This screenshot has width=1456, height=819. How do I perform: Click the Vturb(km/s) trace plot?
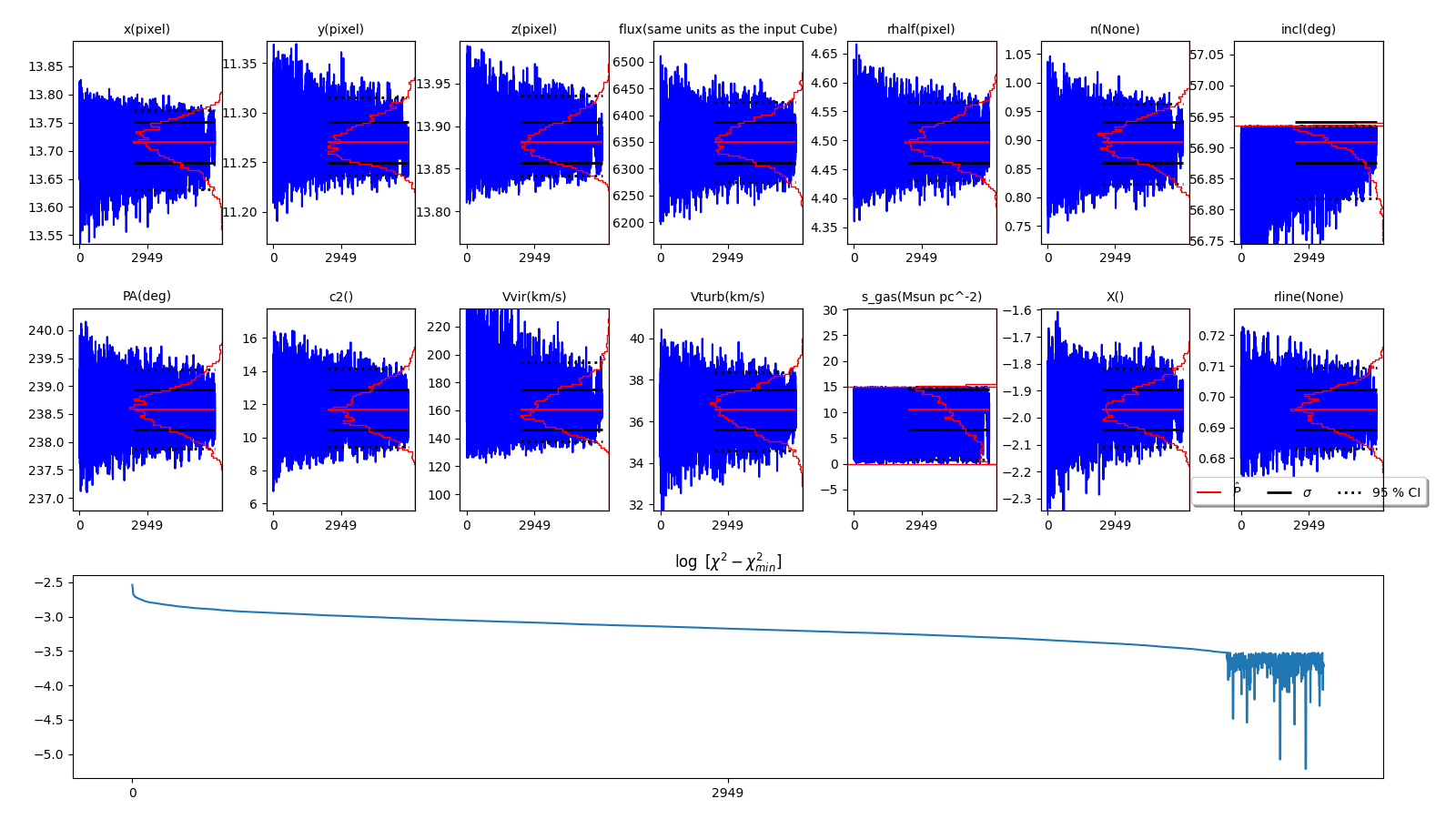pos(727,409)
